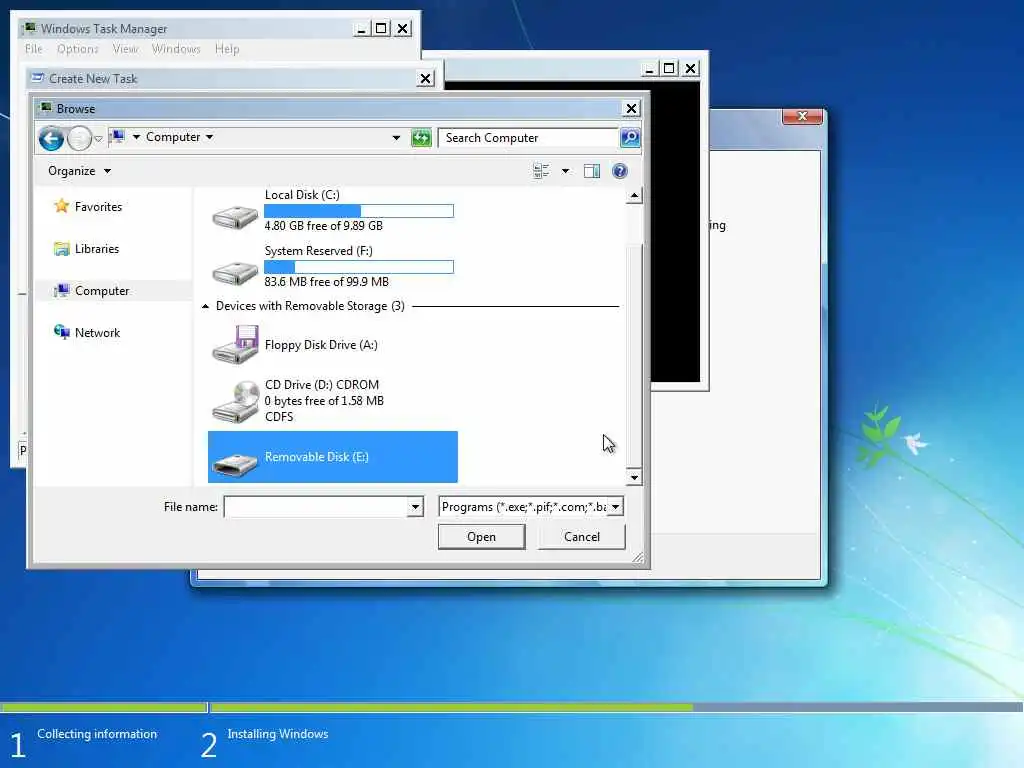Click scrollbar up arrow in file list
The image size is (1024, 768).
point(633,195)
